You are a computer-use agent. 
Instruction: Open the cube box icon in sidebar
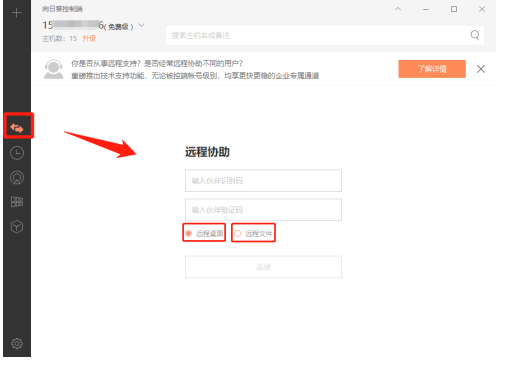(17, 227)
